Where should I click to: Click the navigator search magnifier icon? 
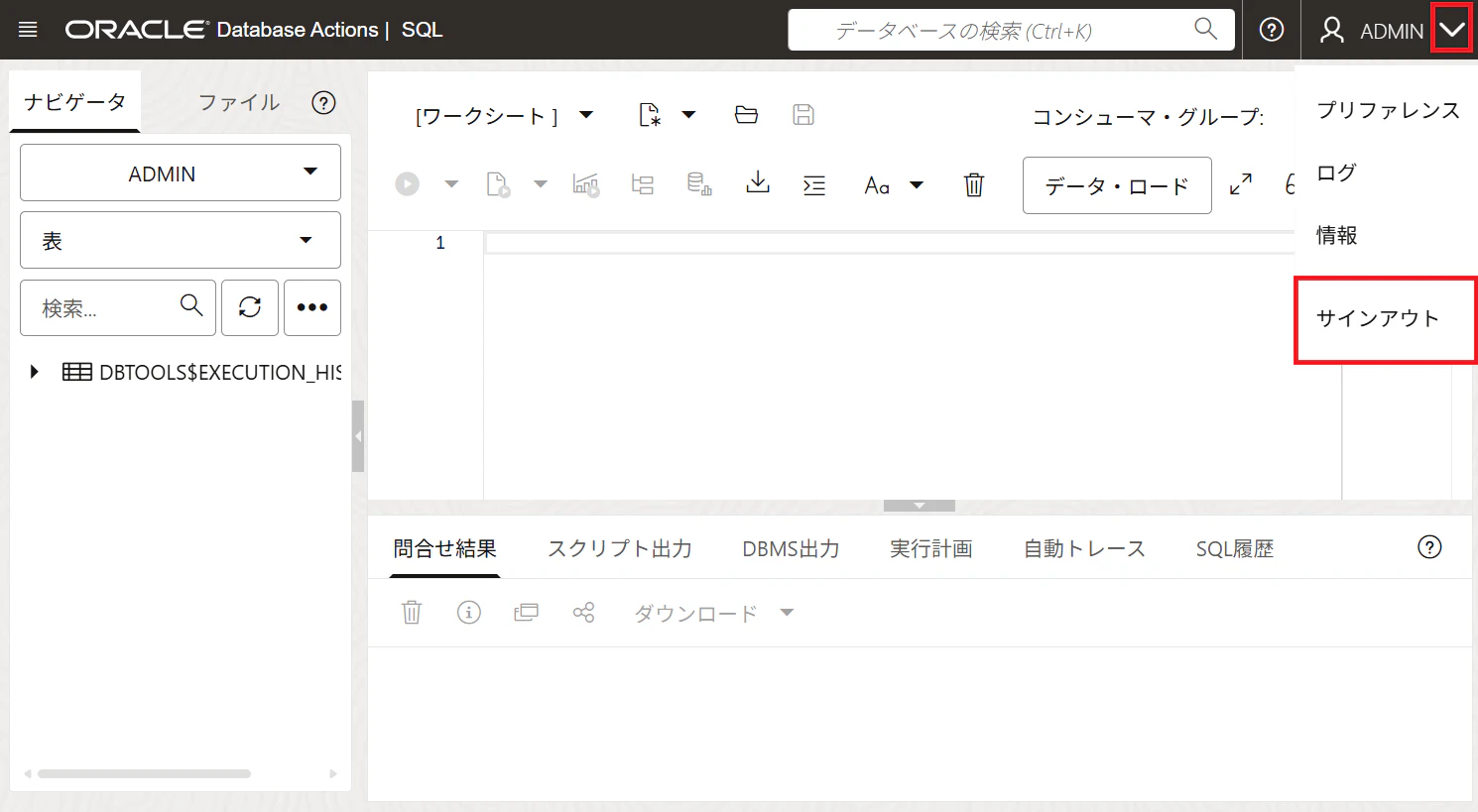pos(191,305)
